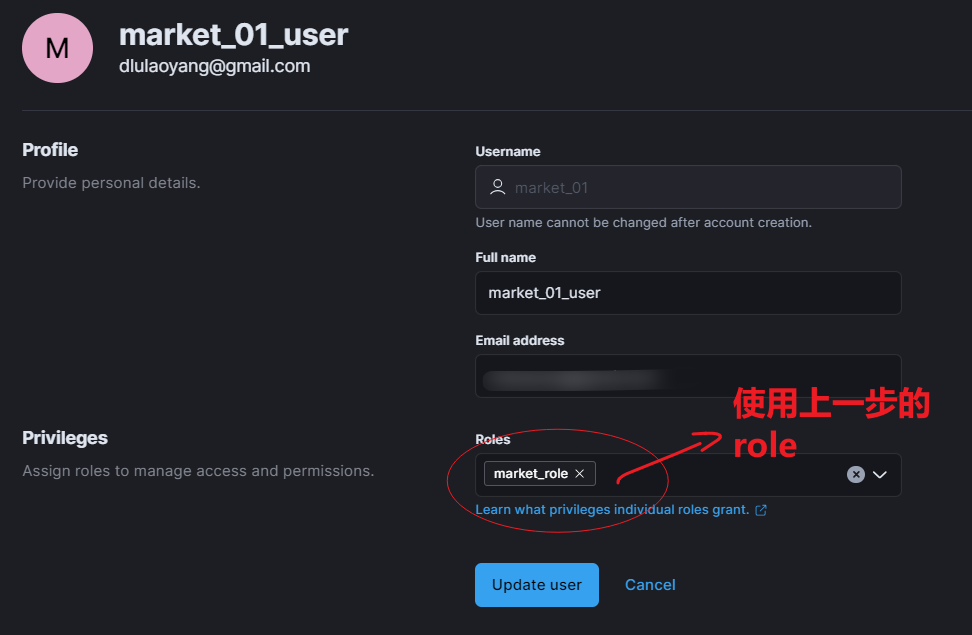
Task: Click the Privileges section heading
Action: pyautogui.click(x=65, y=438)
